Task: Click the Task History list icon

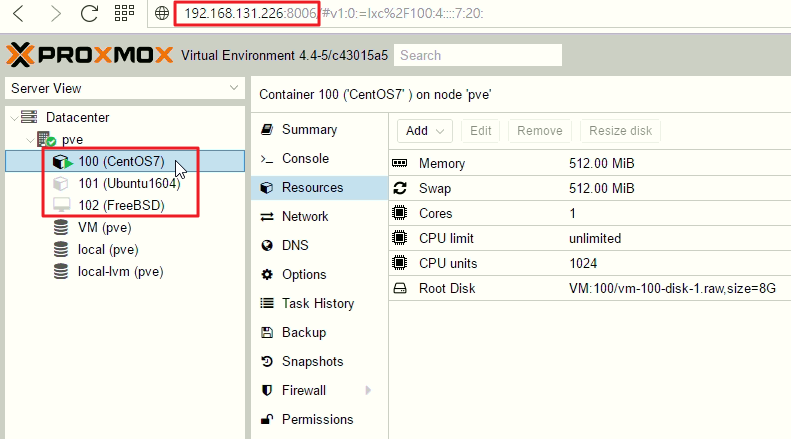Action: 267,303
